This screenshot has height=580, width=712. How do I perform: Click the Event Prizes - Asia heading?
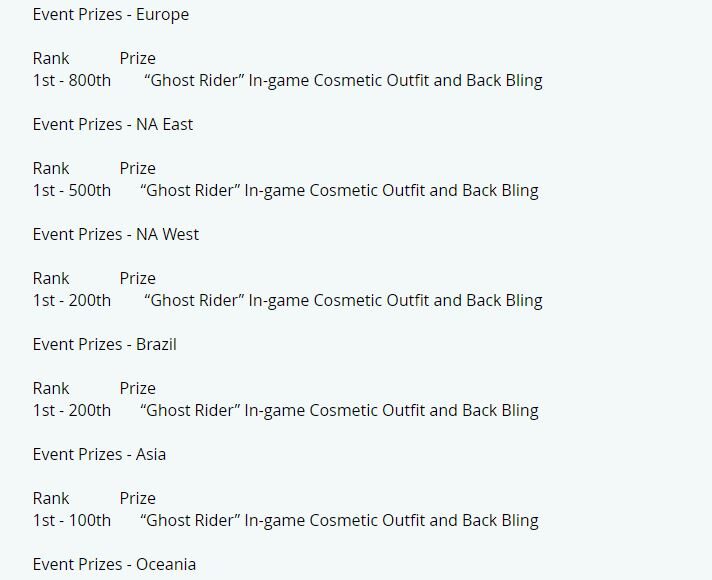tap(99, 454)
